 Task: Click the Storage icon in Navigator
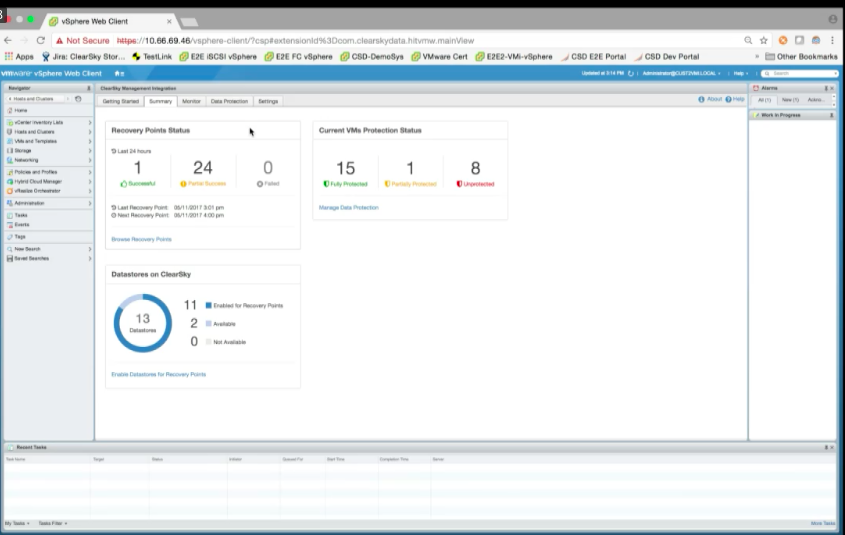[10, 151]
